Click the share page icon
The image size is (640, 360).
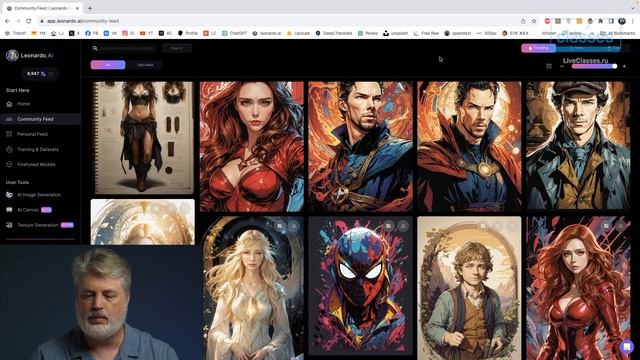pyautogui.click(x=523, y=21)
